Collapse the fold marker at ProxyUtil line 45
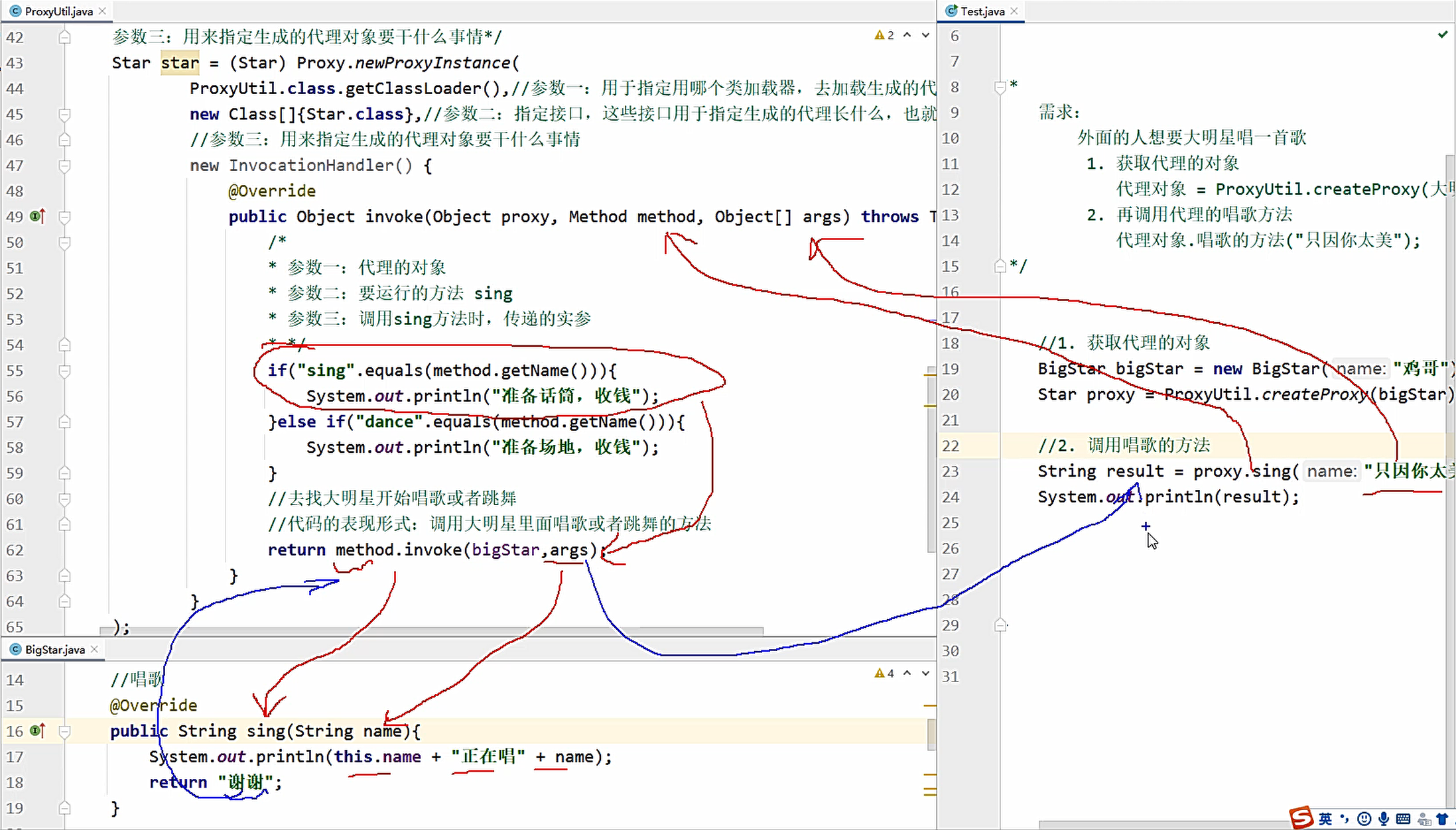1456x830 pixels. 64,114
